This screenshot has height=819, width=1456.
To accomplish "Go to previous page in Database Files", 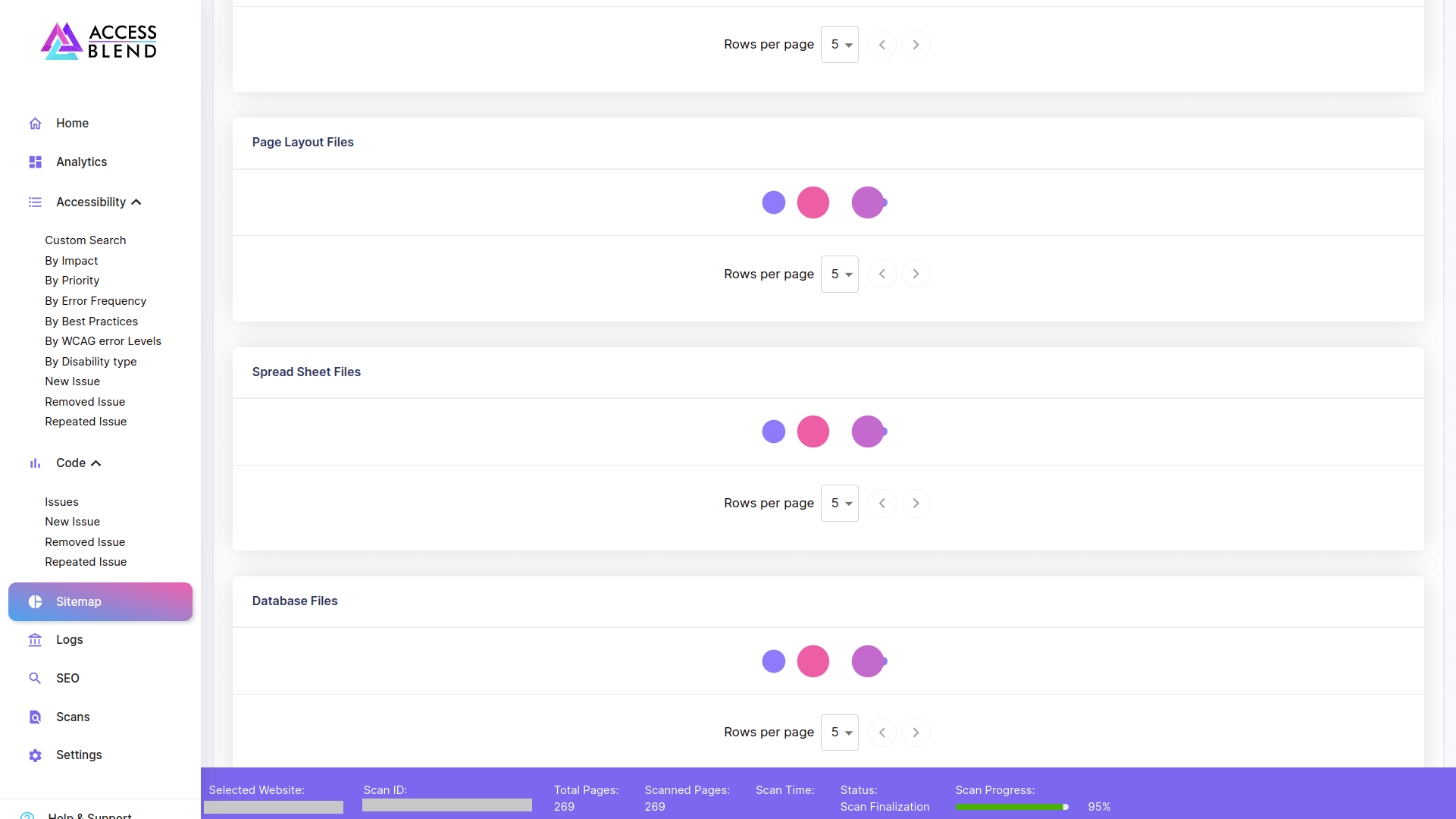I will [882, 733].
